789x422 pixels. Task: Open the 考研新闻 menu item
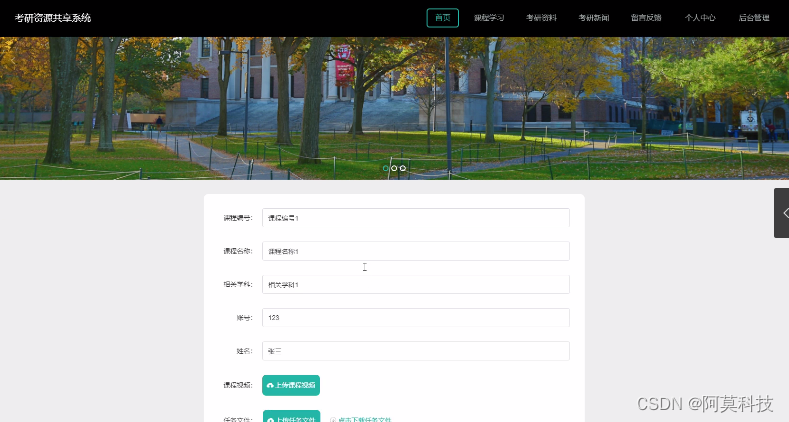(x=593, y=18)
